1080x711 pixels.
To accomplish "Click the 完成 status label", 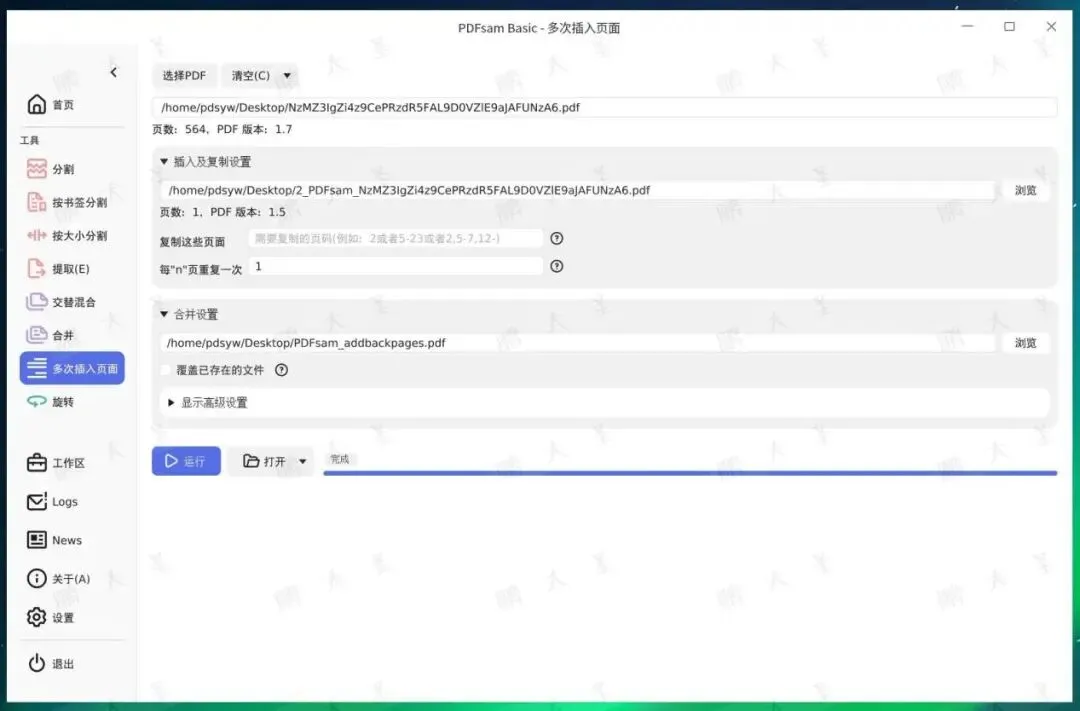I will 340,459.
